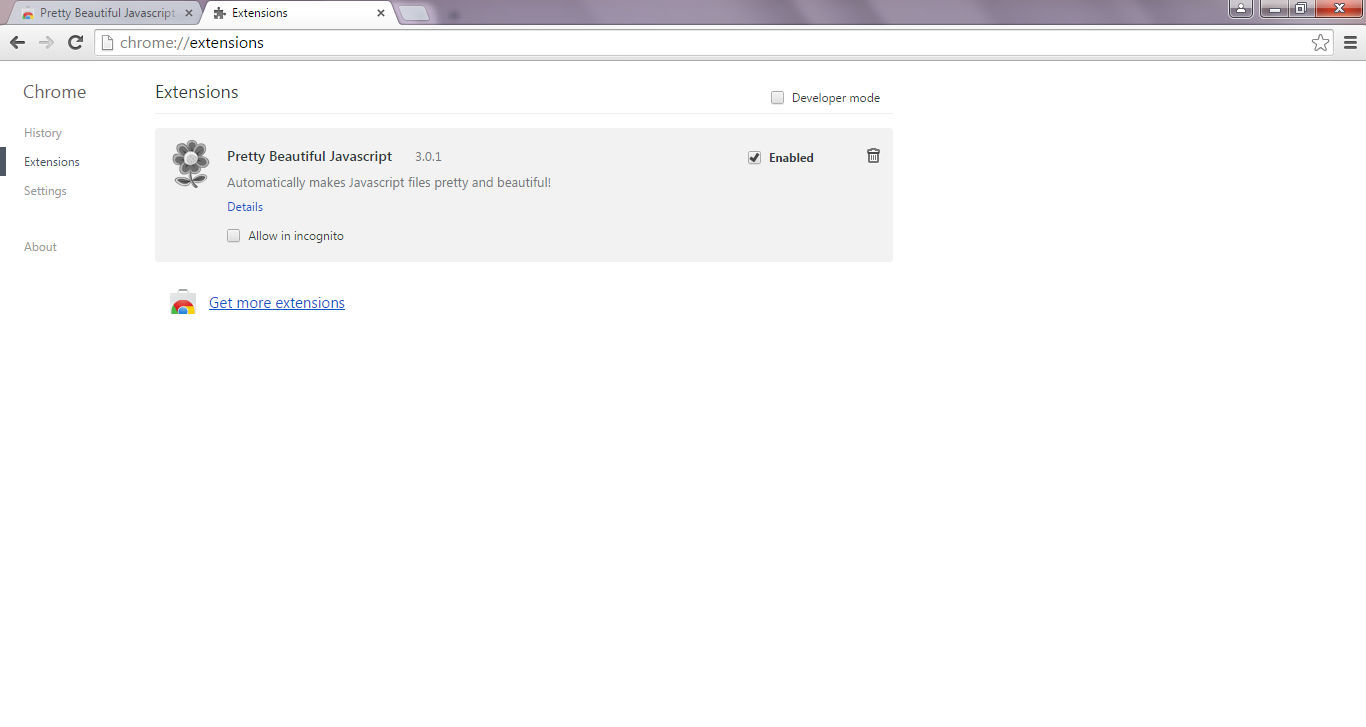This screenshot has height=727, width=1366.
Task: Open the user profile button in title bar
Action: point(1241,9)
